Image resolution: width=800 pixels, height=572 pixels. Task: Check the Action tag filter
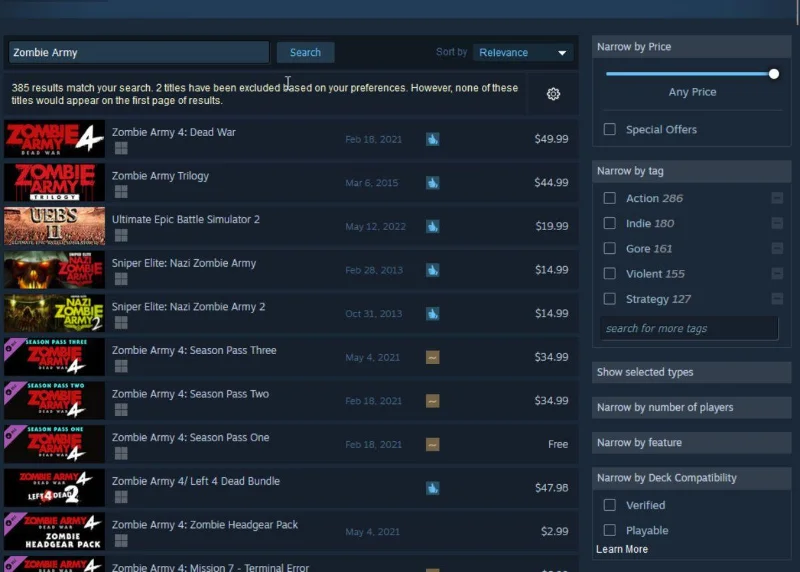[x=609, y=198]
